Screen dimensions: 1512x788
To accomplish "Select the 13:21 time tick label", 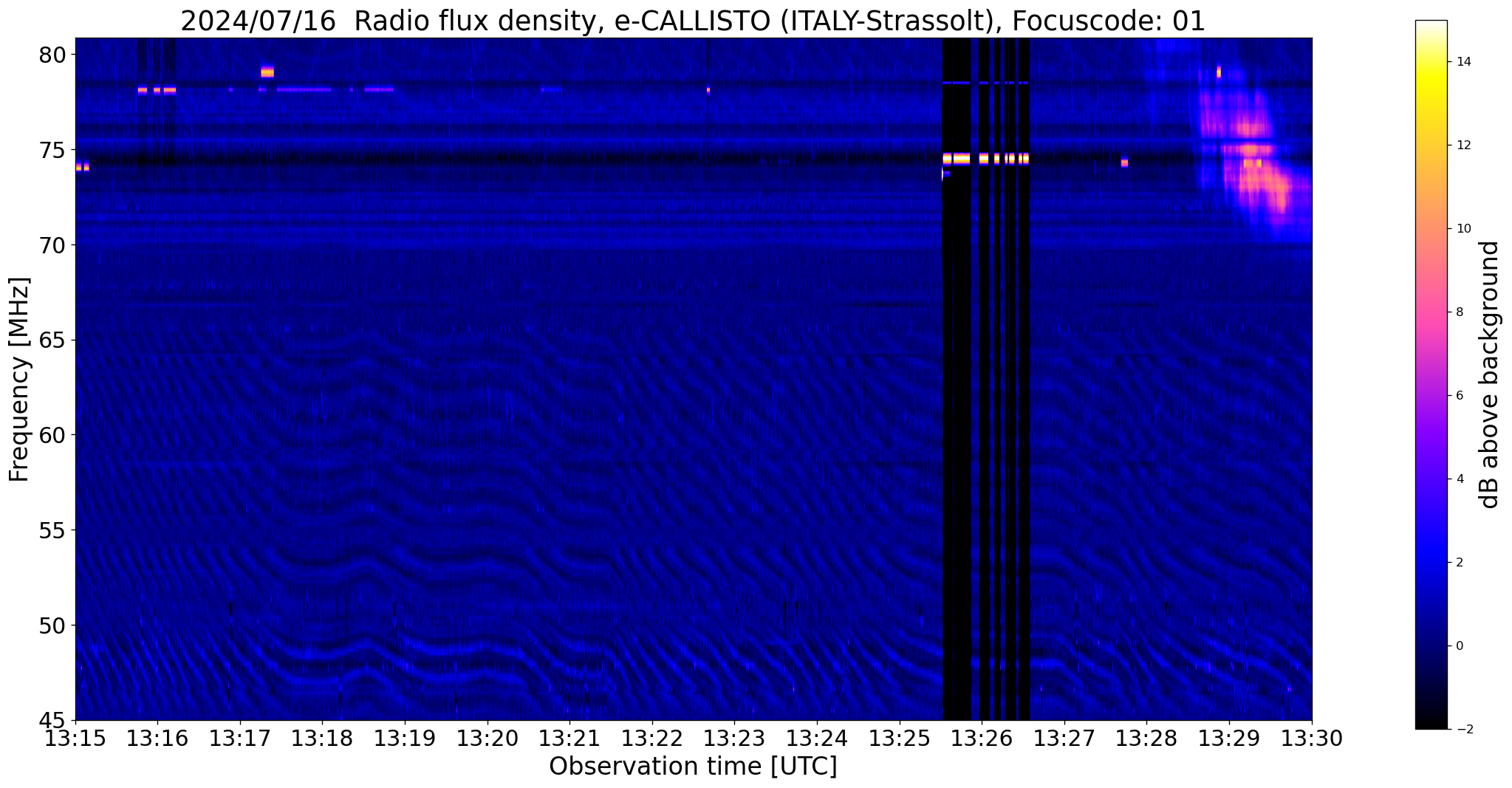I will pyautogui.click(x=569, y=738).
